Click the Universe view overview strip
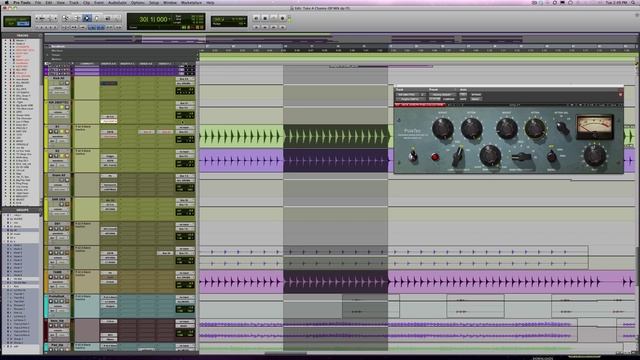 click(339, 39)
